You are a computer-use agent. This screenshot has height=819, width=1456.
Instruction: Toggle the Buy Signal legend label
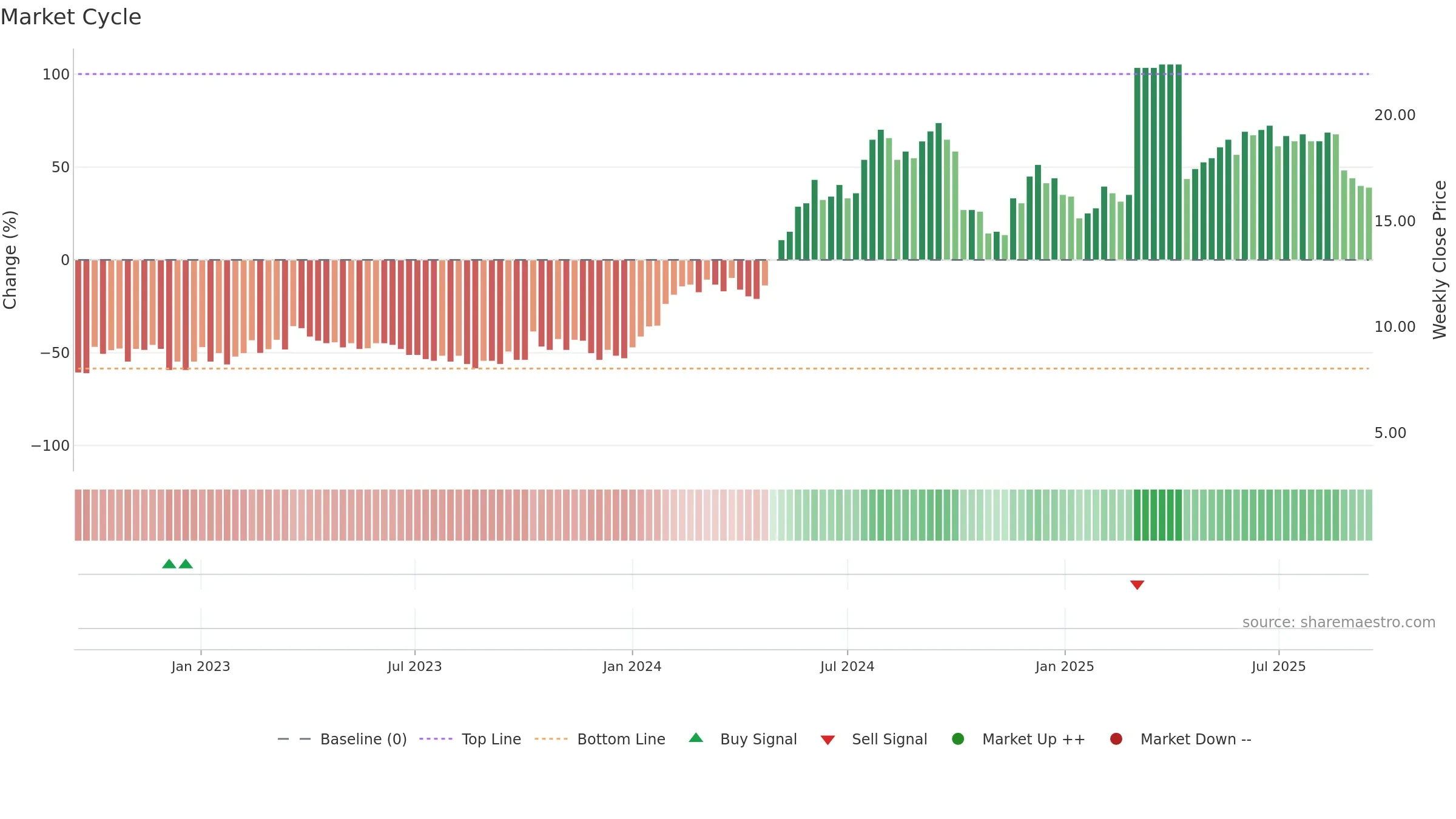pyautogui.click(x=758, y=740)
